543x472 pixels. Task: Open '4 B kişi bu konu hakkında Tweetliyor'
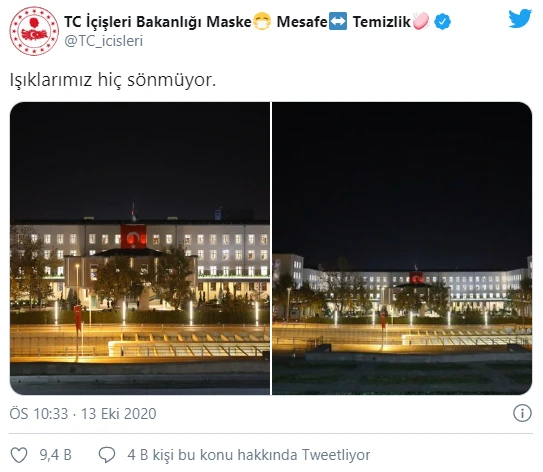249,455
